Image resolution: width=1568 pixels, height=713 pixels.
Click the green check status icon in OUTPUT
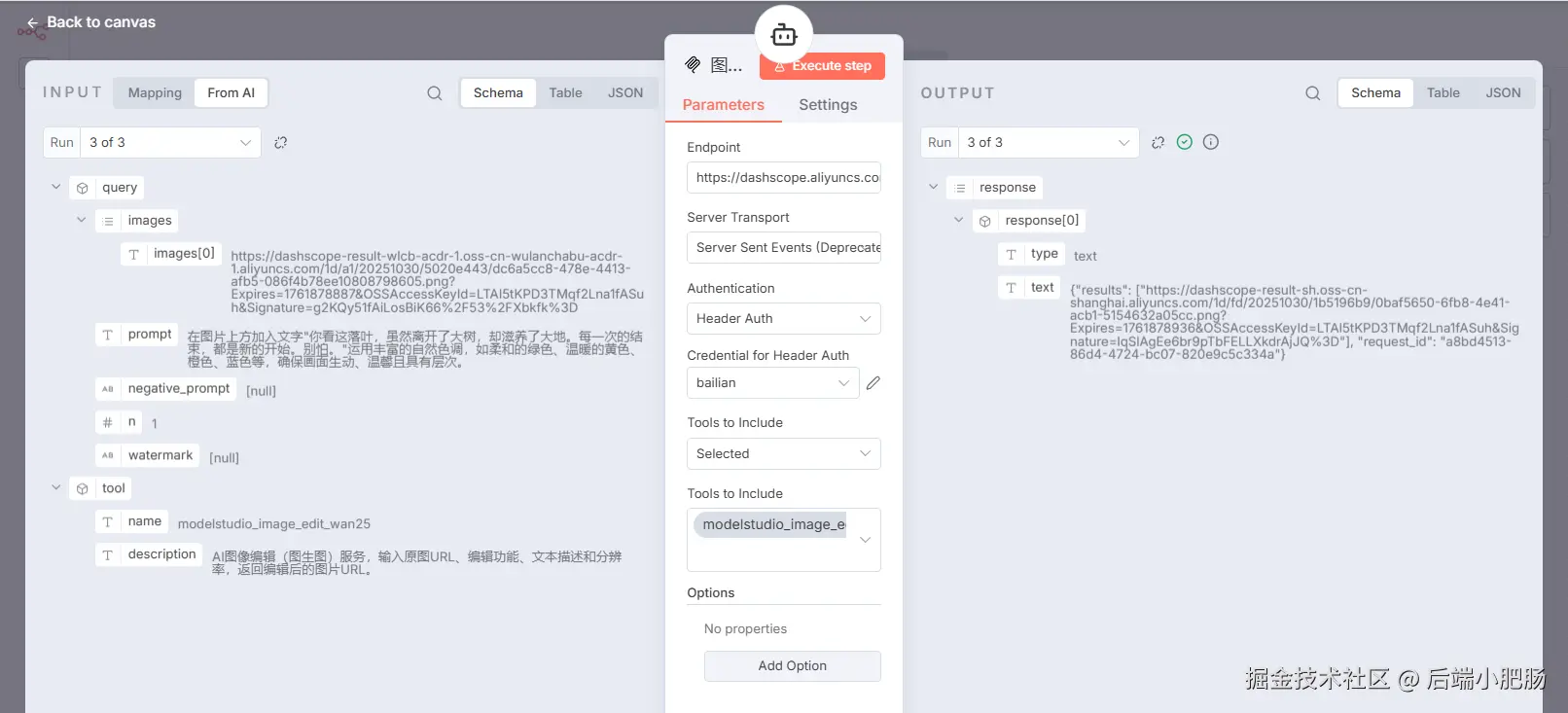[1185, 142]
